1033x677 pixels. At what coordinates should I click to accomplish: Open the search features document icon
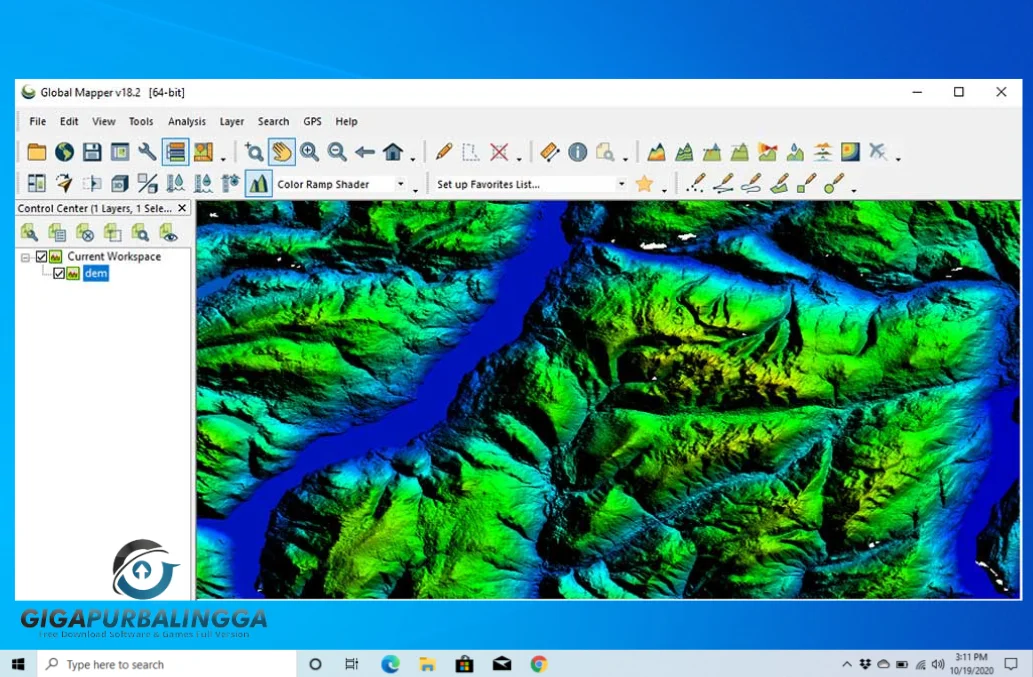tap(605, 152)
